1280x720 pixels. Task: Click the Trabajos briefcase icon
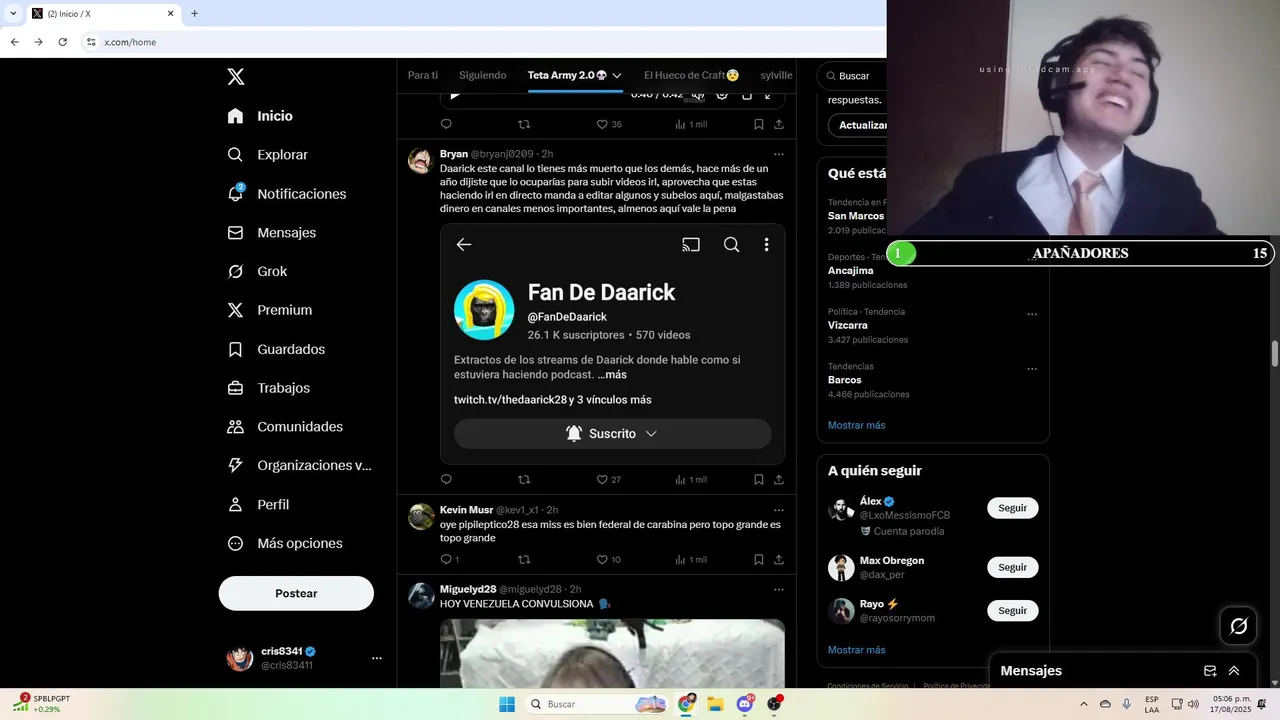coord(235,388)
